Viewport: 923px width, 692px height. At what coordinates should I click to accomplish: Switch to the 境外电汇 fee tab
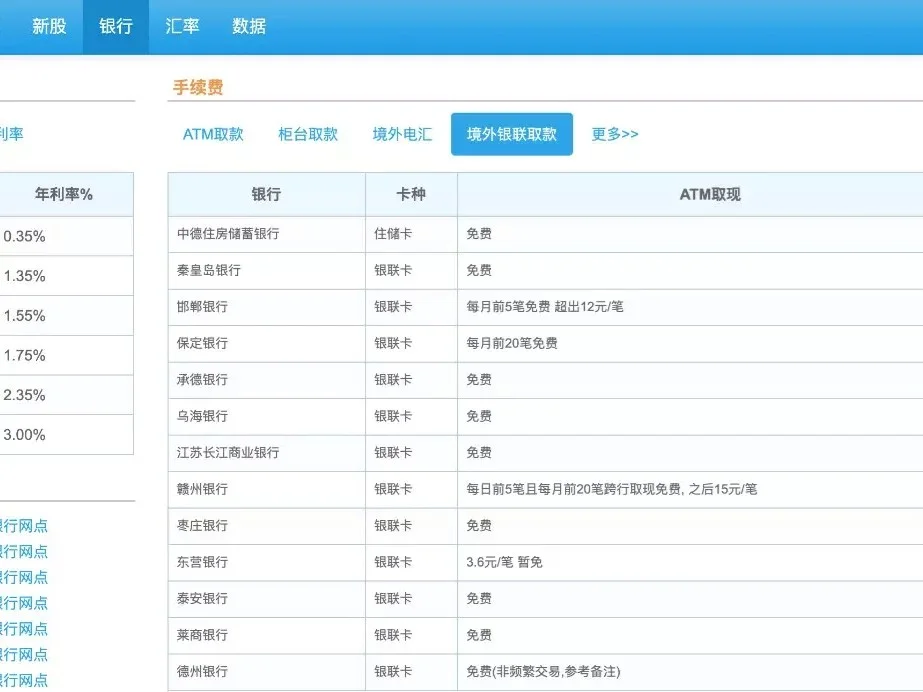pos(402,134)
